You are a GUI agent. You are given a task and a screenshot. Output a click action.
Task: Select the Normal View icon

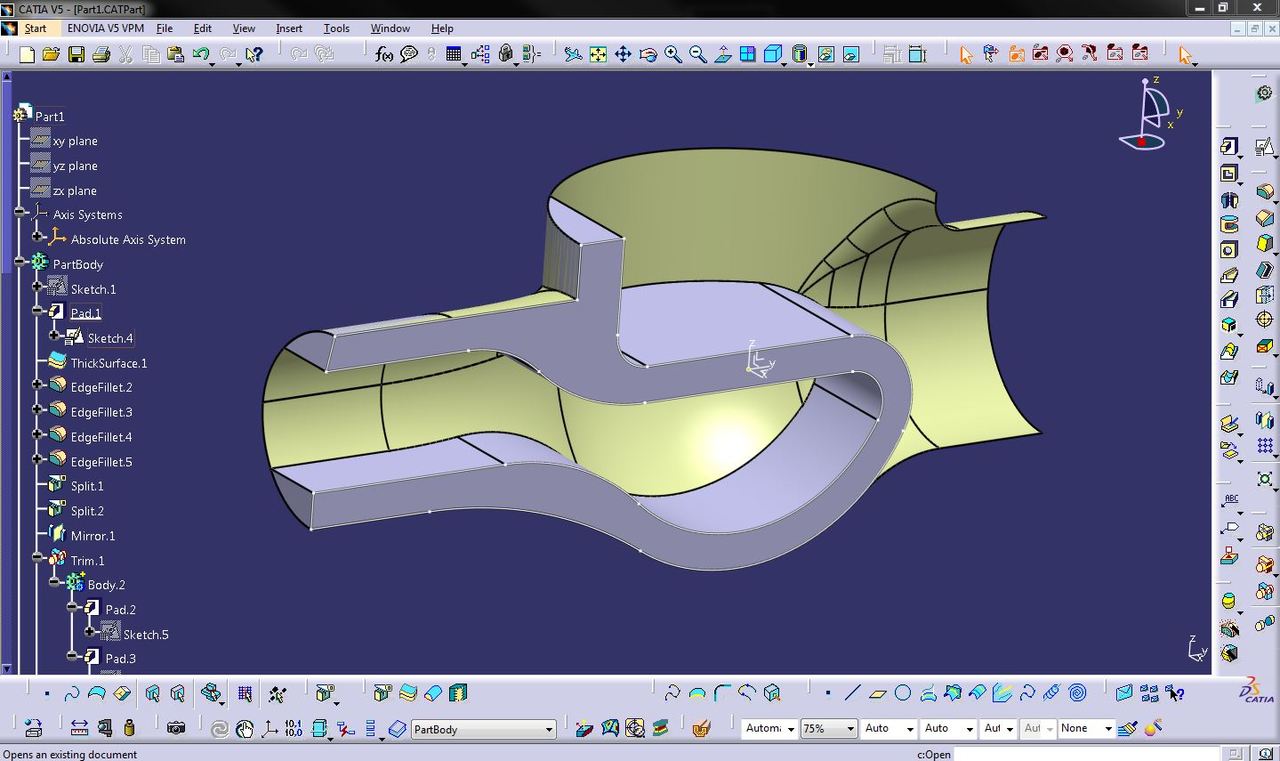pyautogui.click(x=723, y=54)
